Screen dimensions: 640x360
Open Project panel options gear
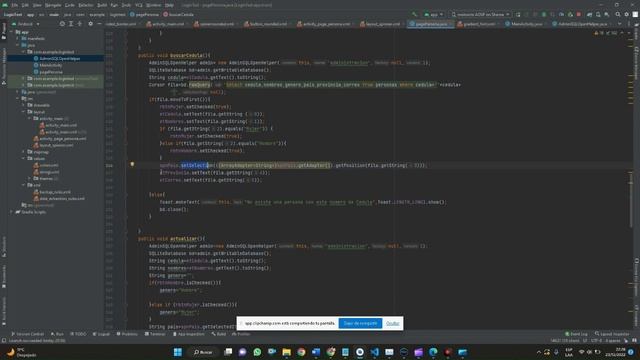(x=91, y=24)
